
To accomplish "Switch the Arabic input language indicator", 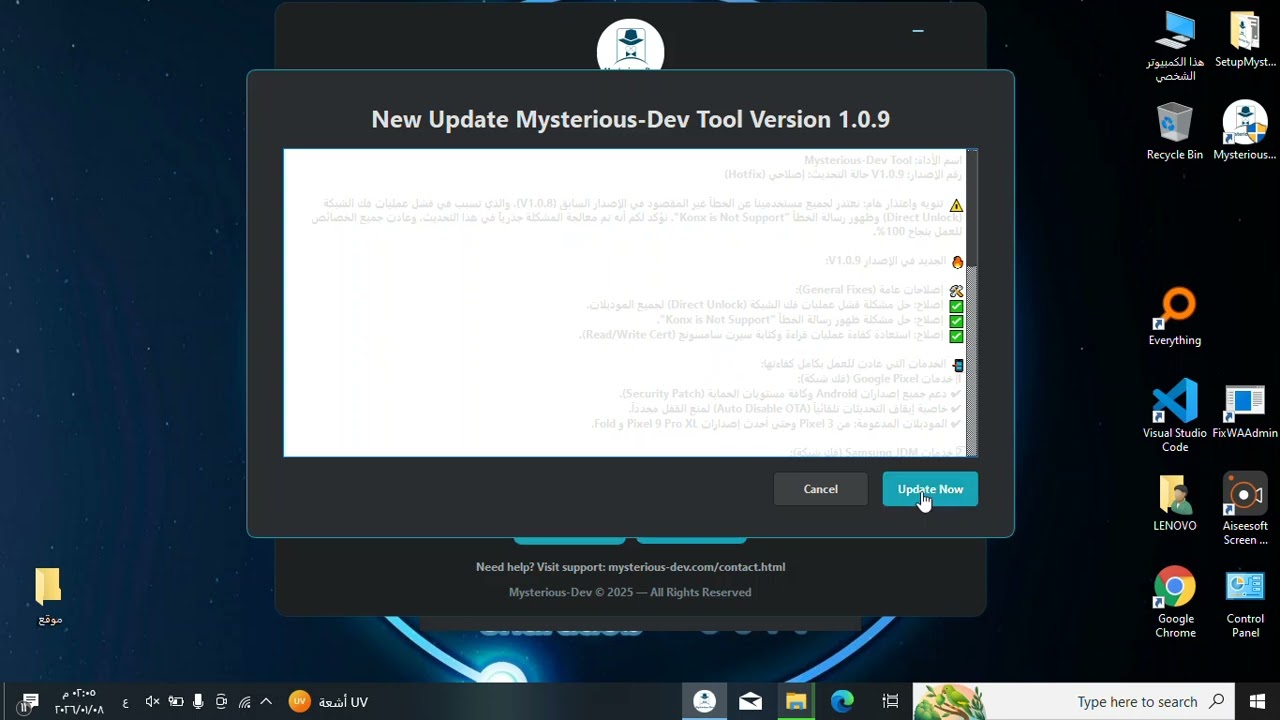I will pyautogui.click(x=125, y=702).
